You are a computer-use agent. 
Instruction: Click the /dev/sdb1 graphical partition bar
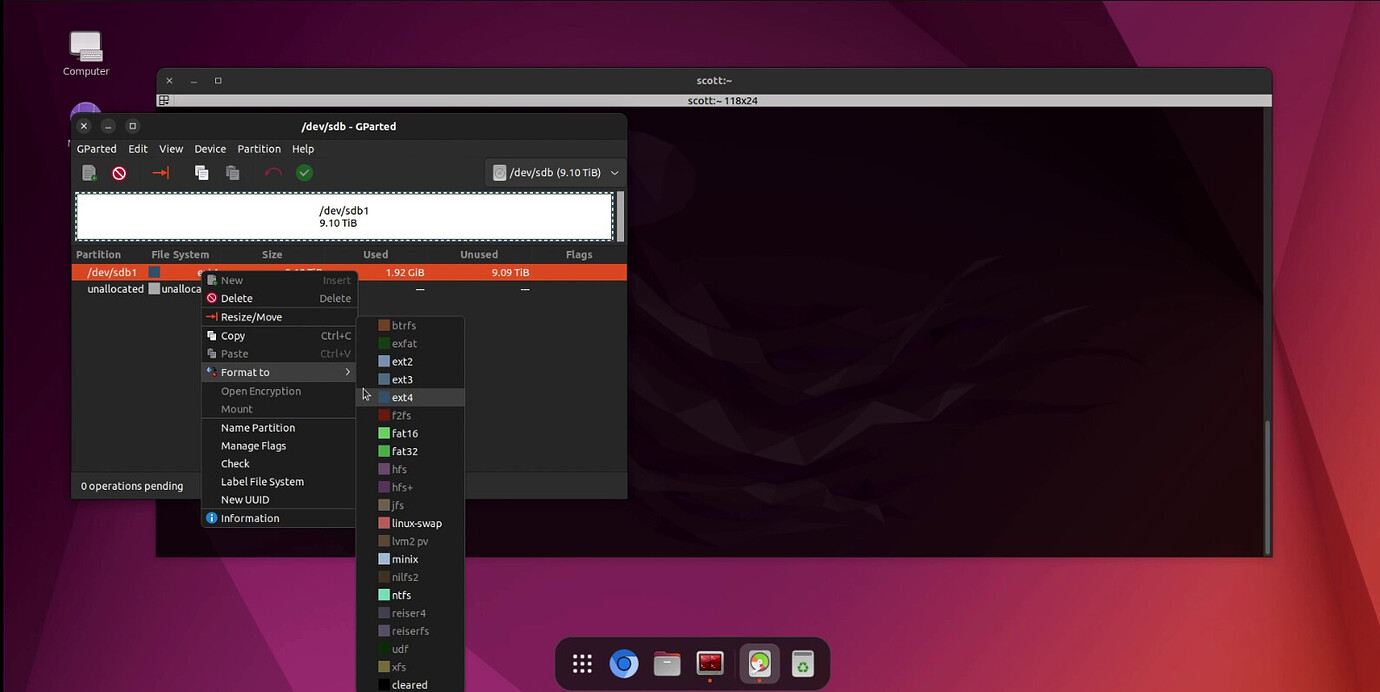point(344,217)
